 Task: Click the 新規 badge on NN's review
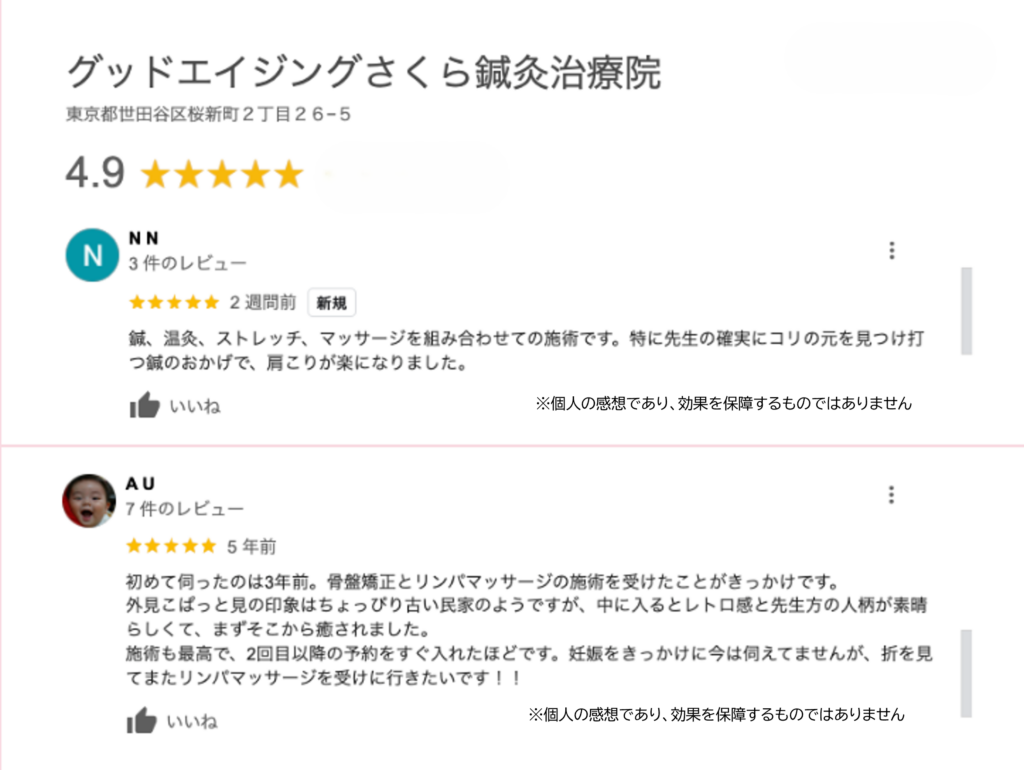coord(331,302)
